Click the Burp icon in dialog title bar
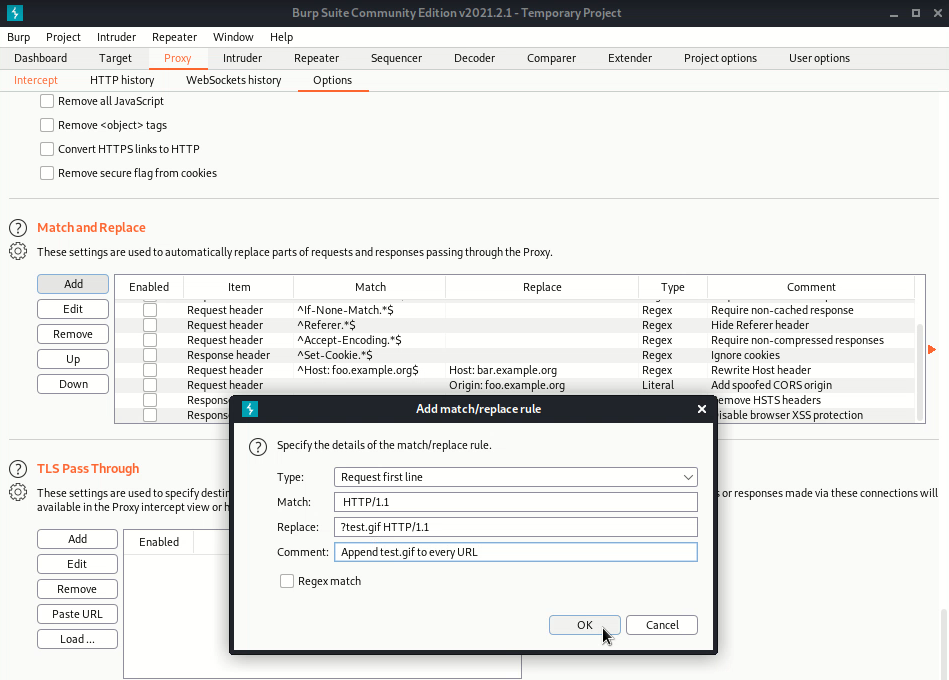 (x=250, y=409)
